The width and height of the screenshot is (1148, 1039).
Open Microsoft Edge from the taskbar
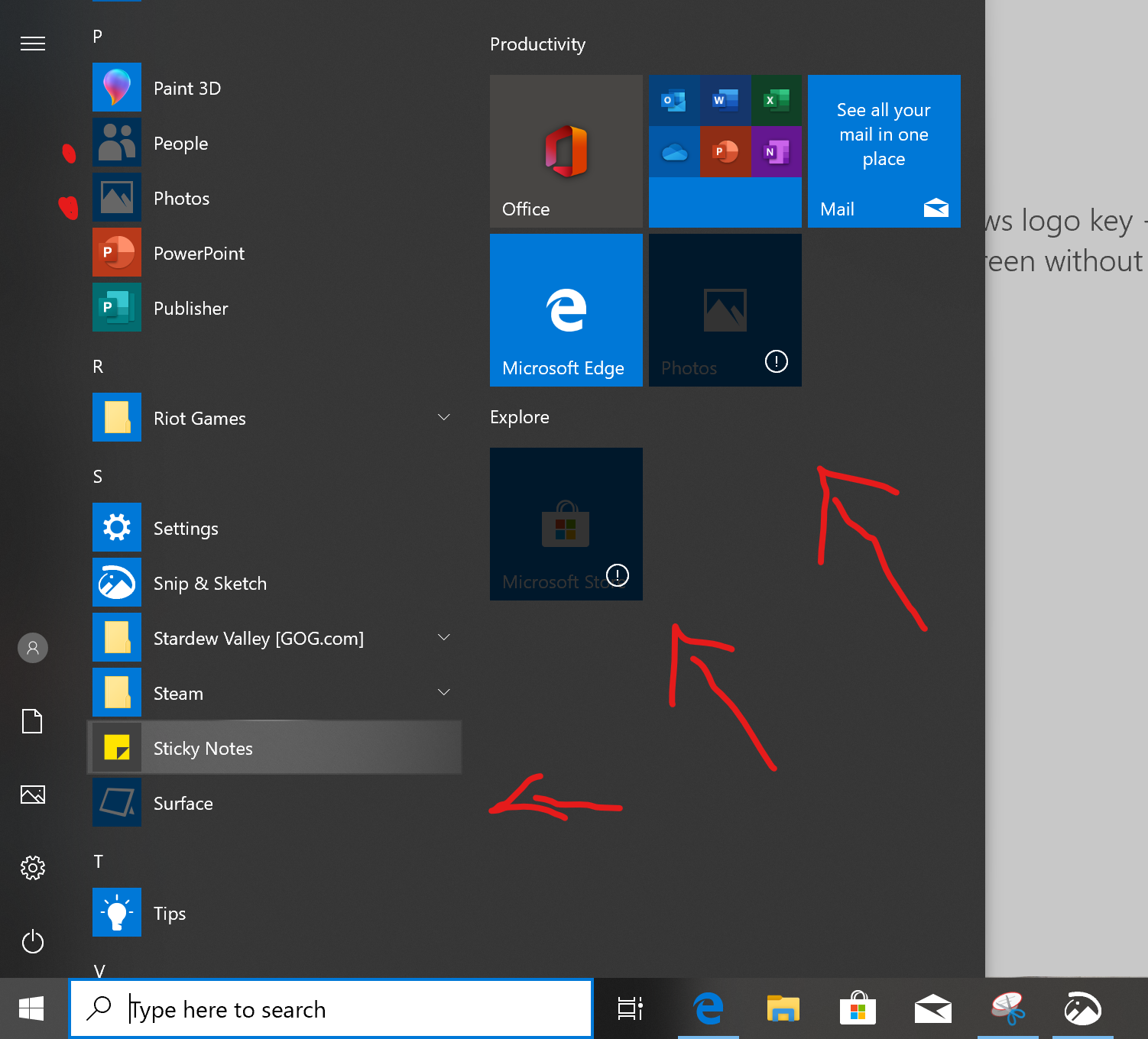709,1008
